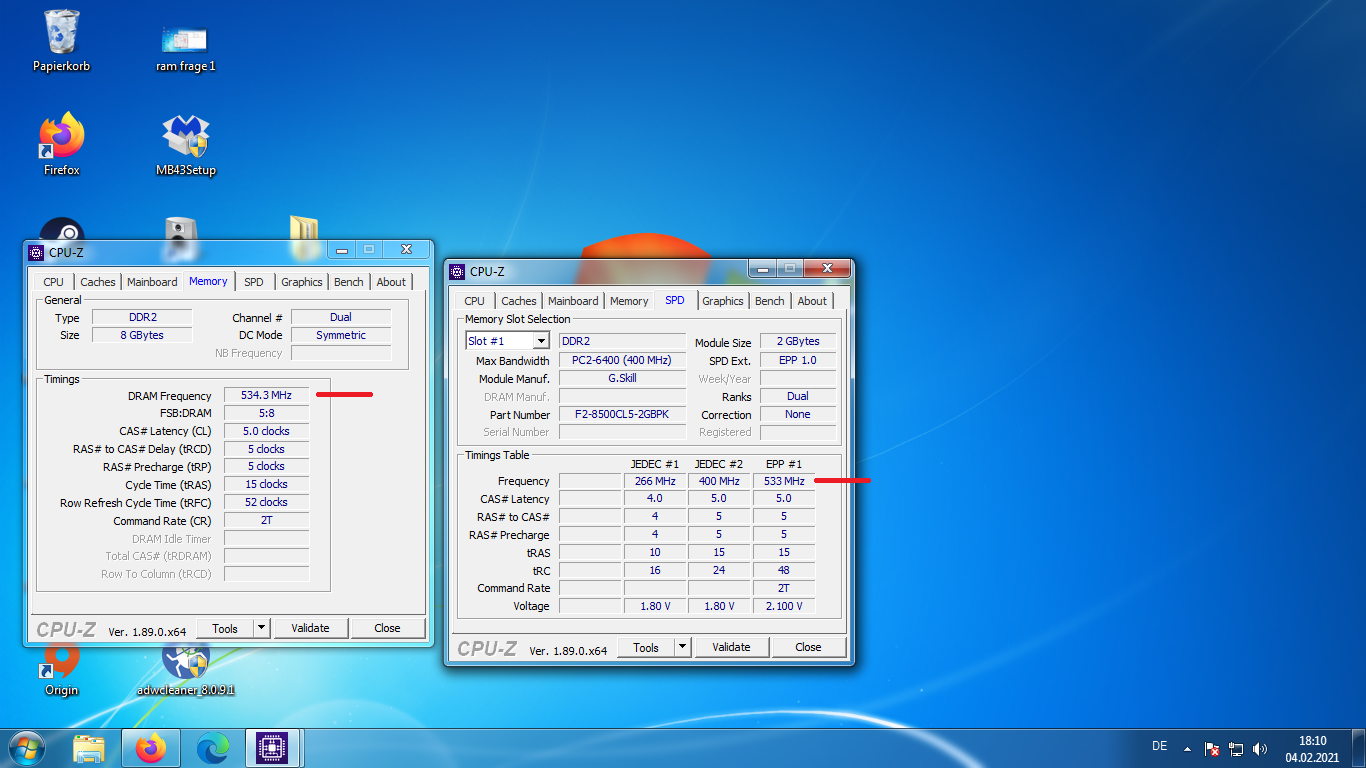Click the Module Size value 2 GBytes
1366x768 pixels.
click(x=798, y=341)
